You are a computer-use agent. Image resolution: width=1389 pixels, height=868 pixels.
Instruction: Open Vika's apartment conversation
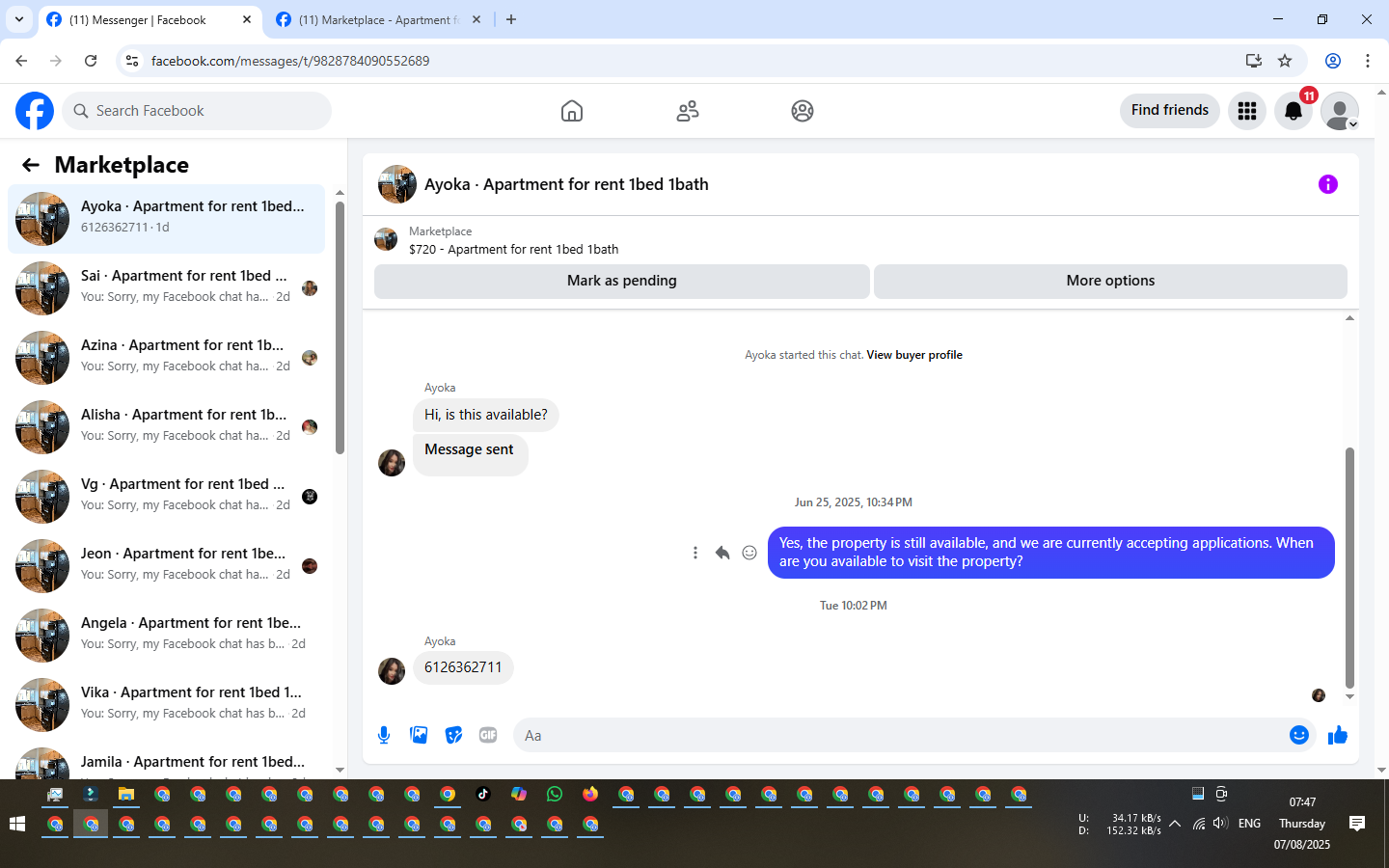point(166,705)
